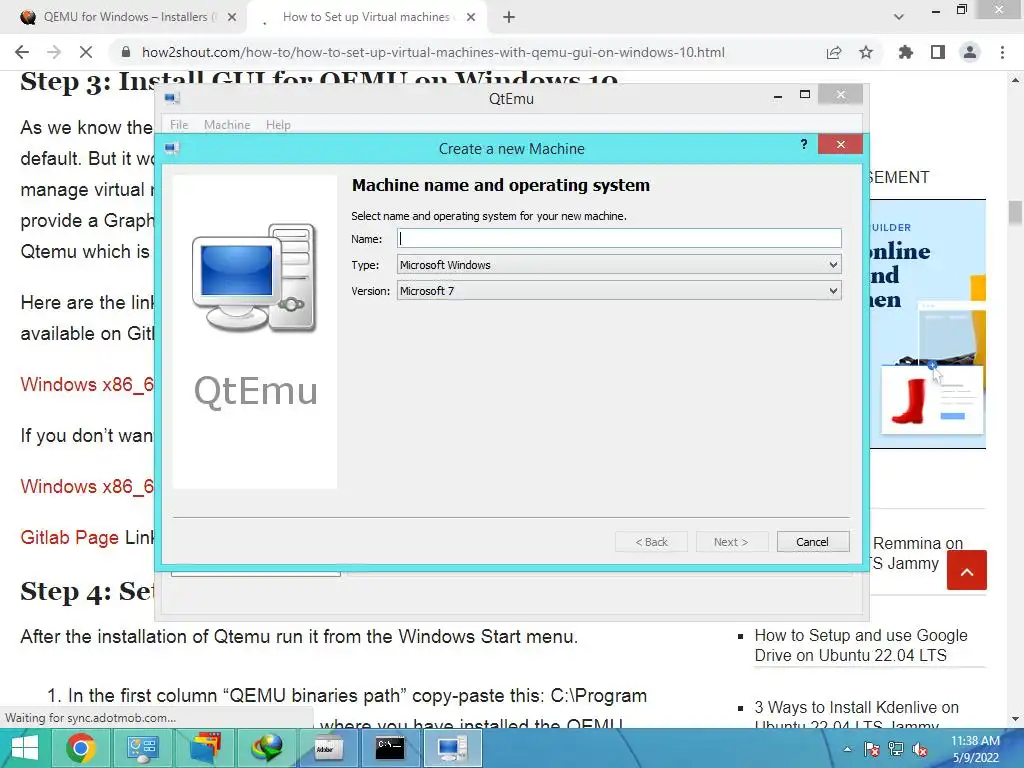Click the share page icon in address bar
The width and height of the screenshot is (1024, 768).
(x=834, y=52)
